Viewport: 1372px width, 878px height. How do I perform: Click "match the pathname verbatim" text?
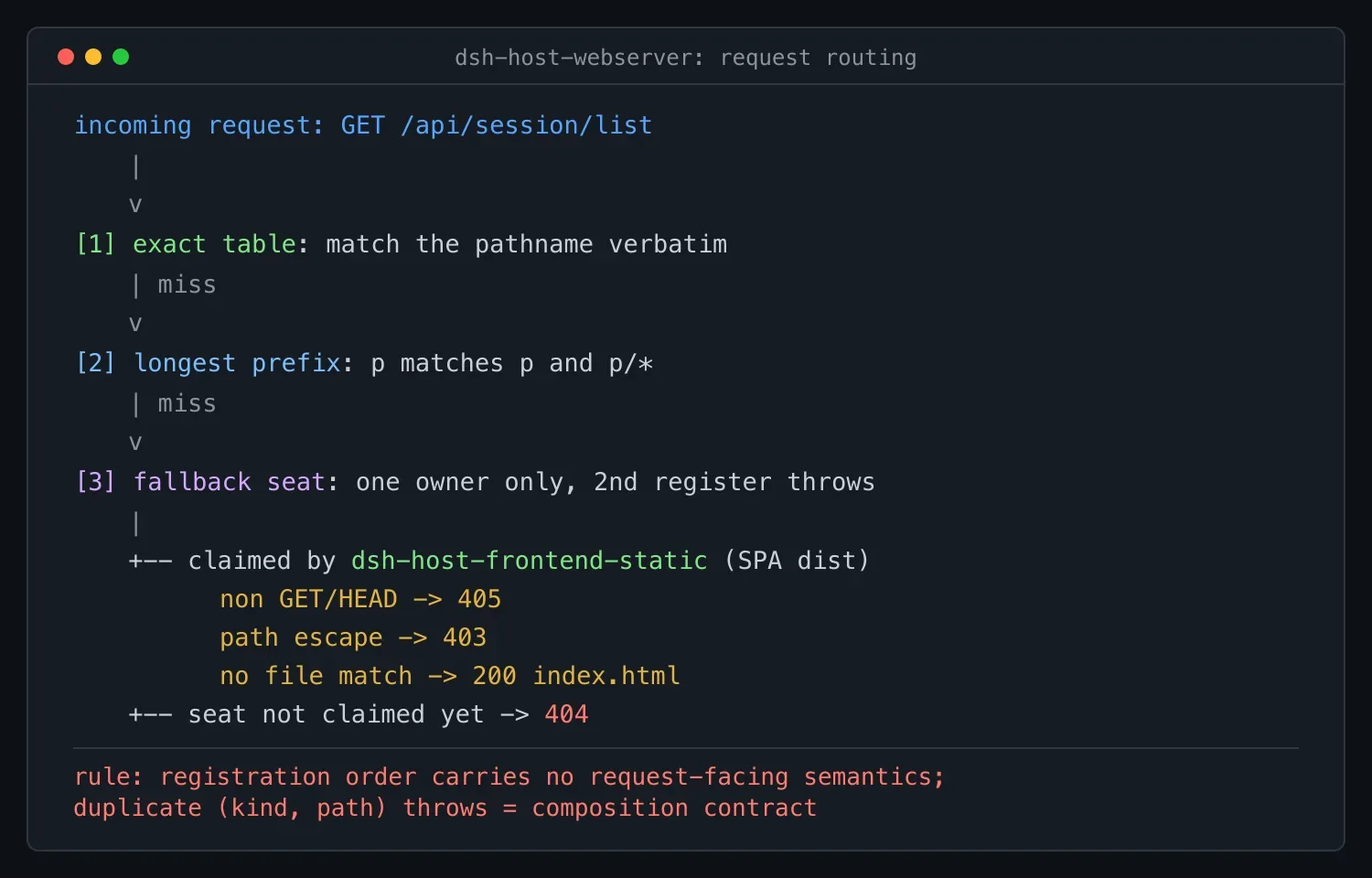point(527,244)
